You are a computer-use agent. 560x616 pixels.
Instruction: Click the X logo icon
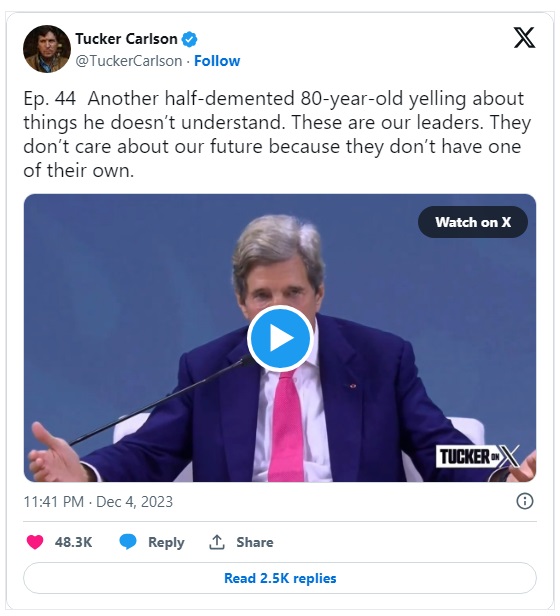[525, 38]
